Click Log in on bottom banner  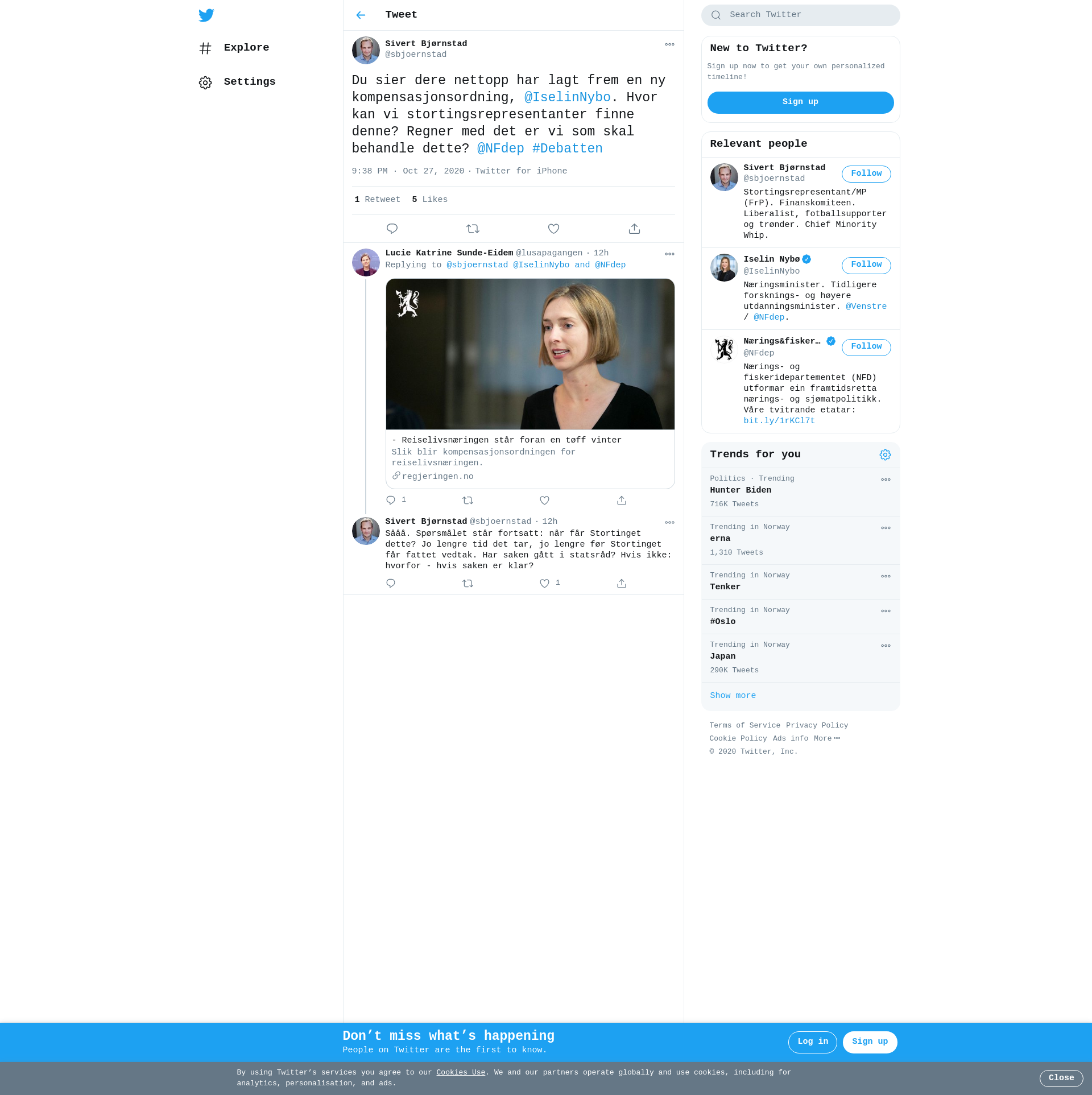point(812,1042)
